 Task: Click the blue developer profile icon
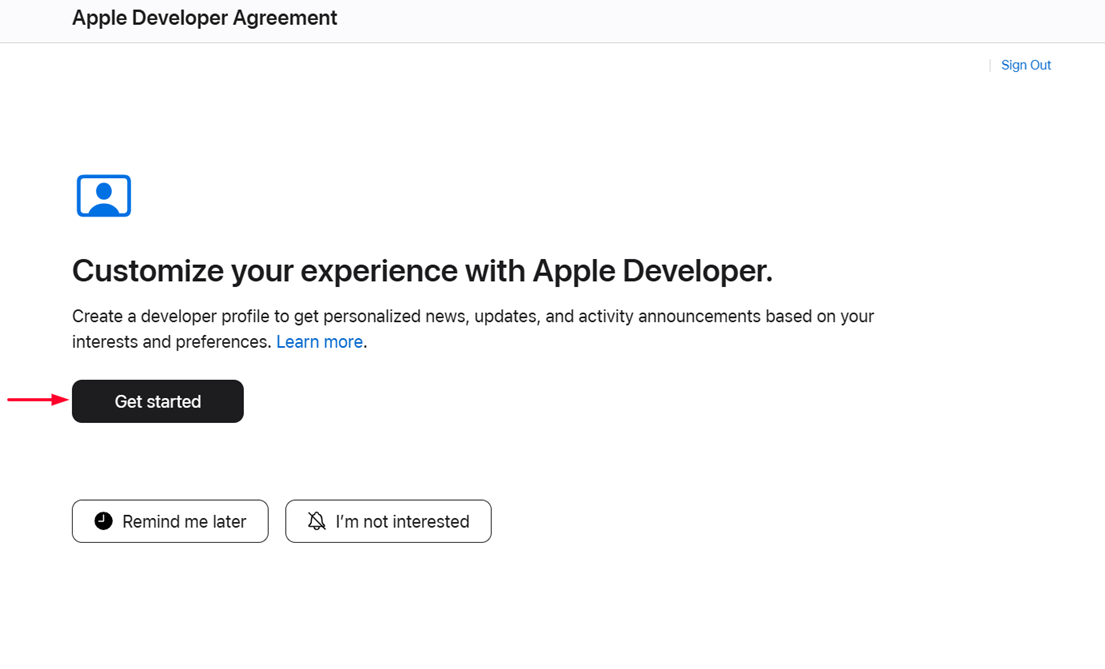point(104,196)
